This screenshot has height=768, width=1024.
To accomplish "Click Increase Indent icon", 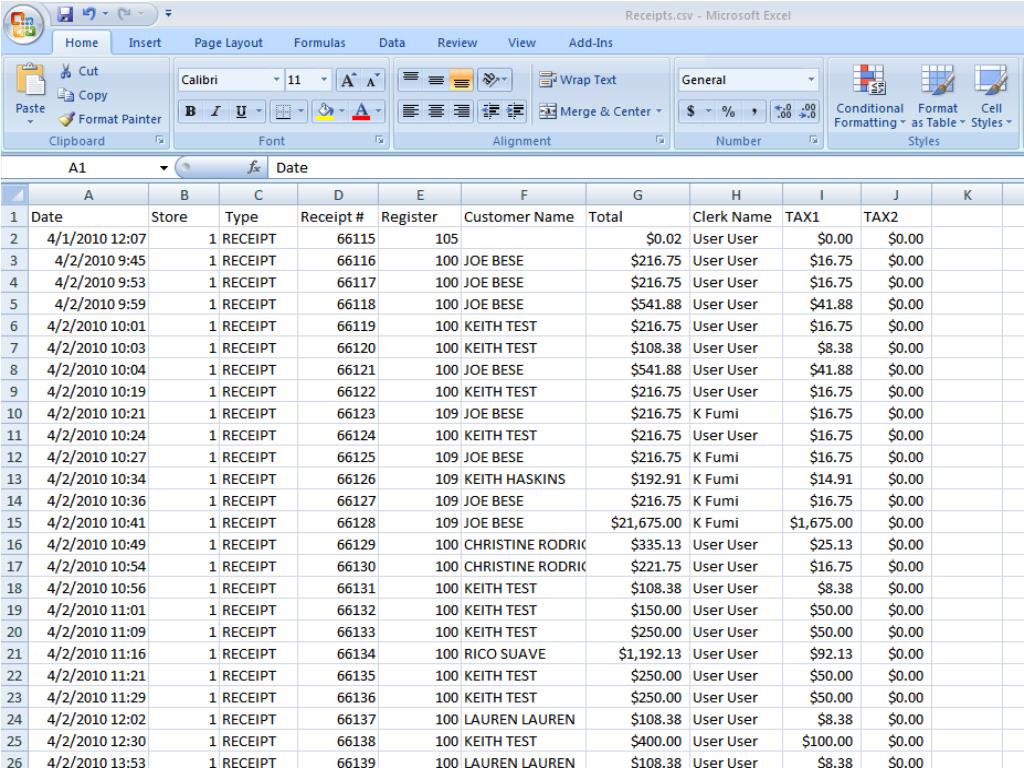I will tap(515, 112).
